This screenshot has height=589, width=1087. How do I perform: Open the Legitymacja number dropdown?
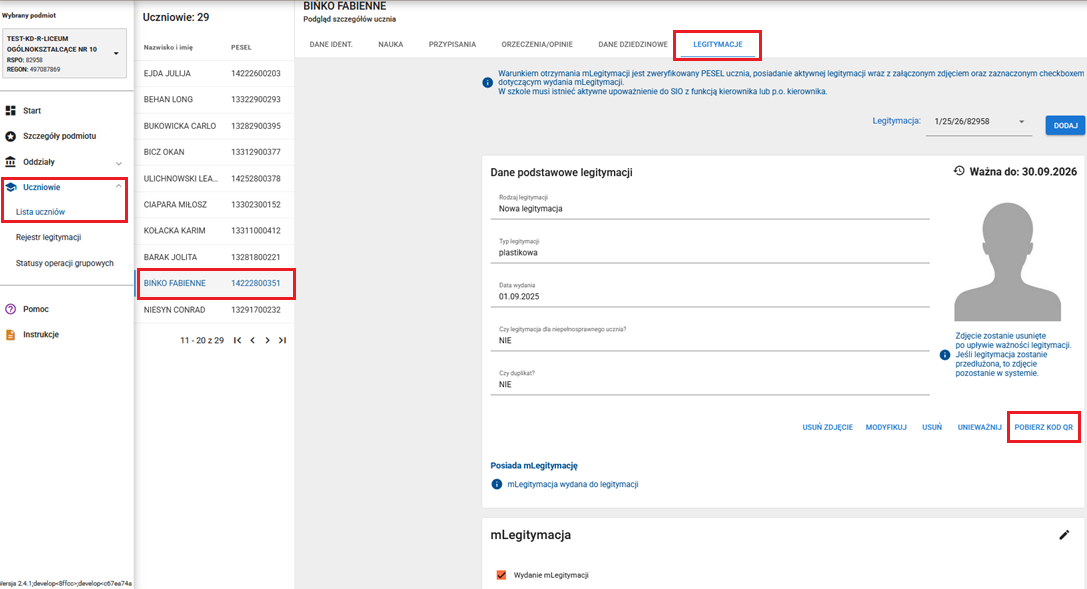pyautogui.click(x=1022, y=122)
